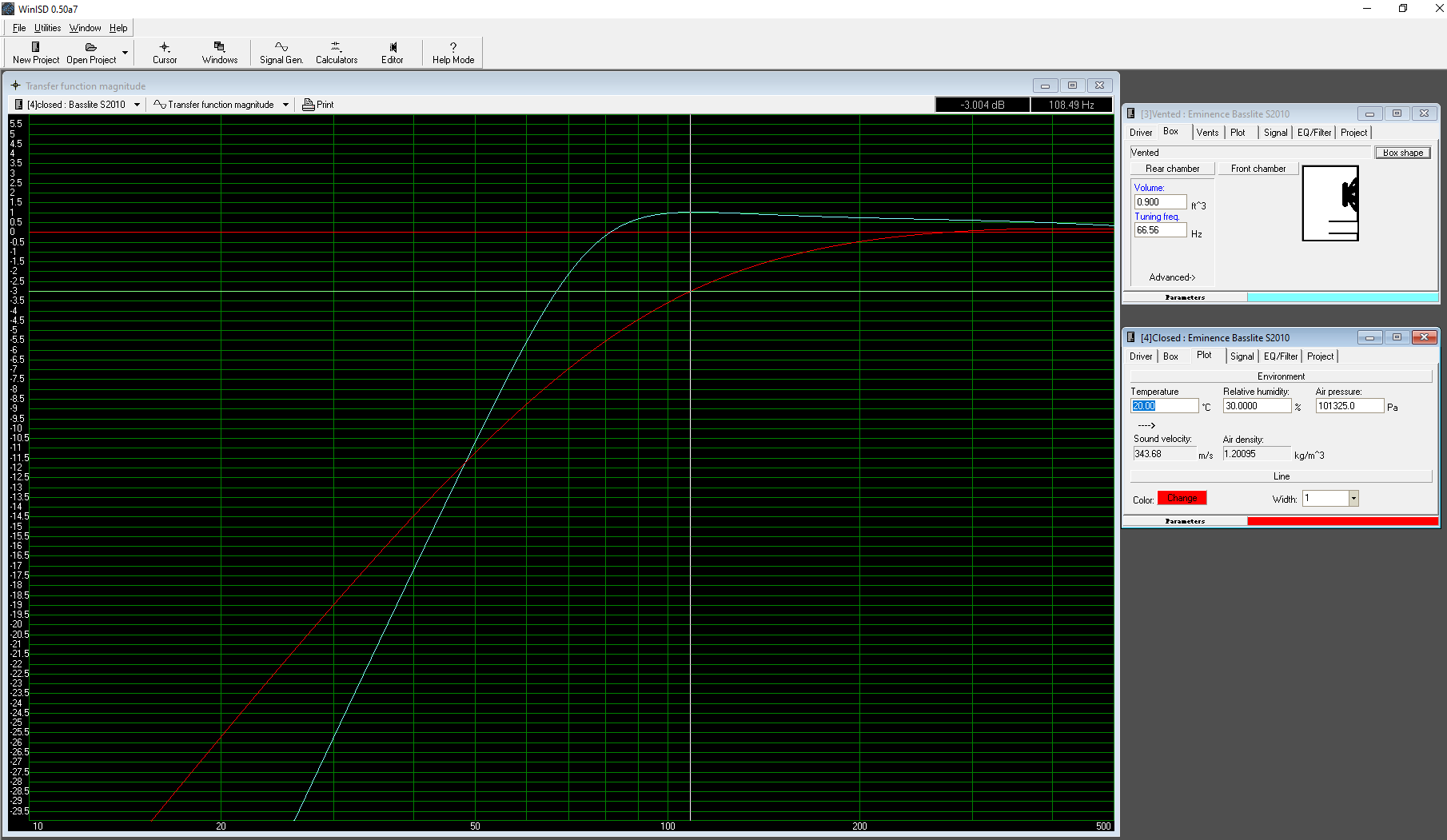
Task: Open the File menu
Action: pos(19,28)
